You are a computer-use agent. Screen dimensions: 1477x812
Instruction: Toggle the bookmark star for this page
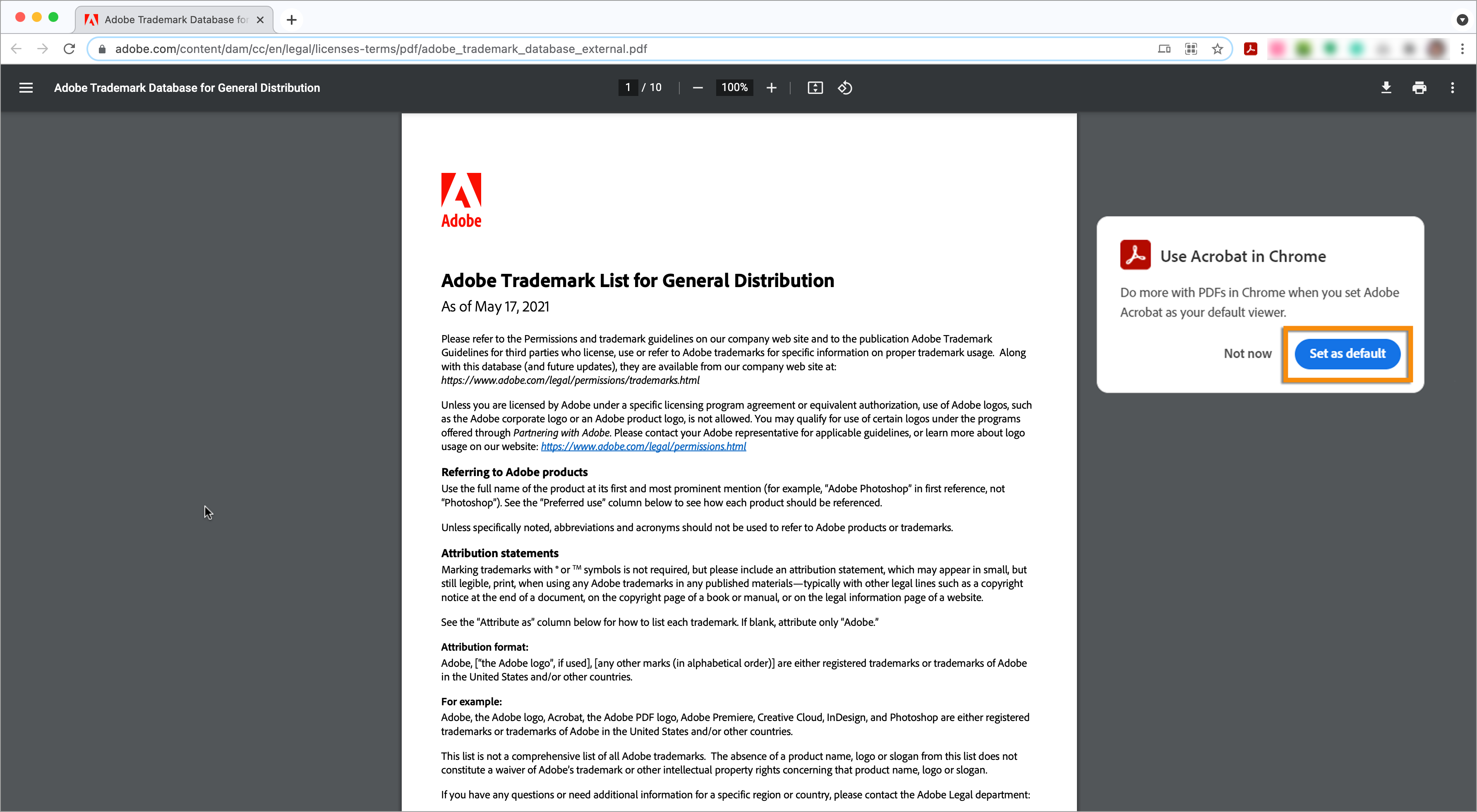click(x=1218, y=49)
